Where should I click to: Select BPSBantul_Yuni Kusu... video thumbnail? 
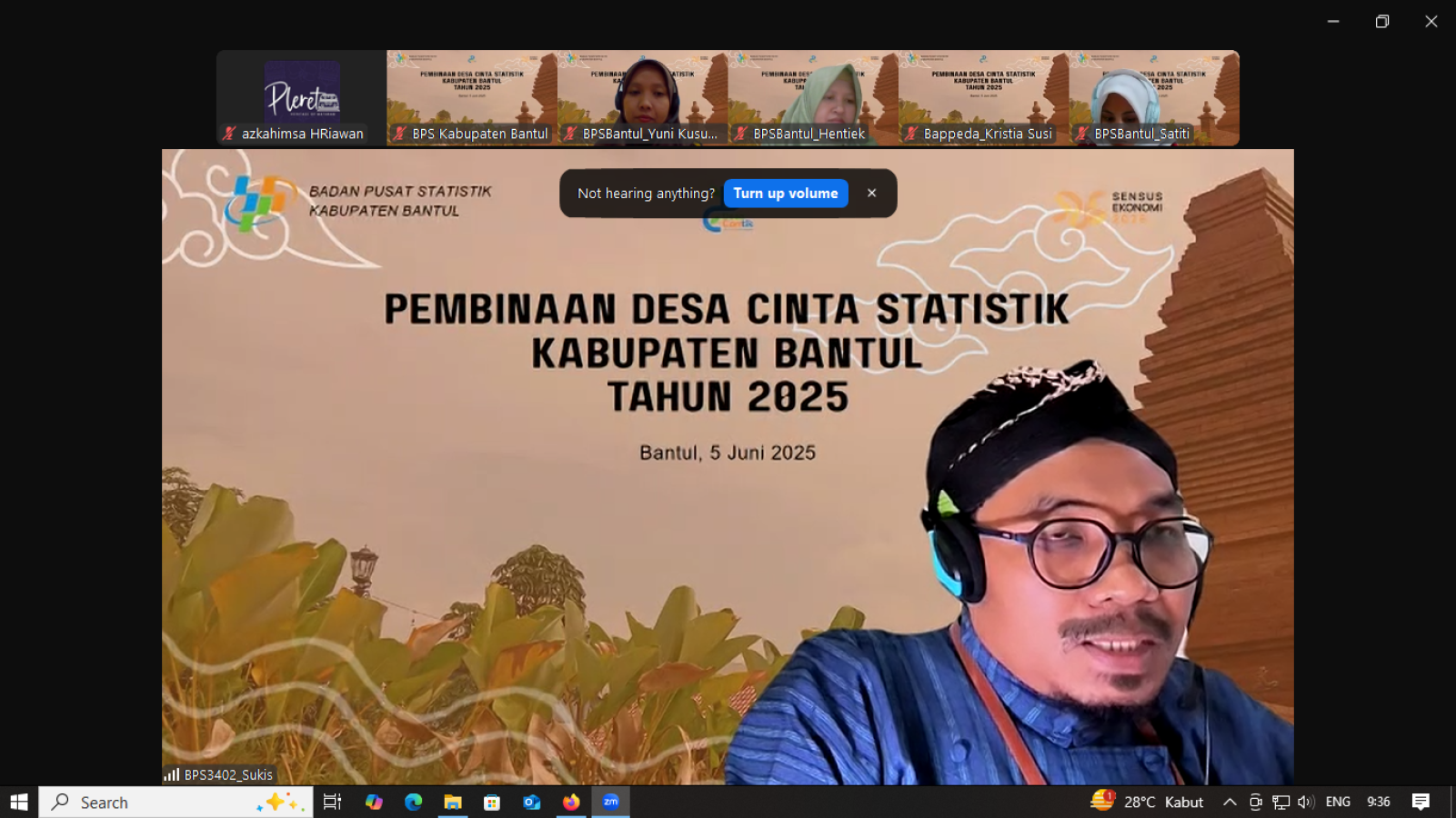(x=642, y=98)
